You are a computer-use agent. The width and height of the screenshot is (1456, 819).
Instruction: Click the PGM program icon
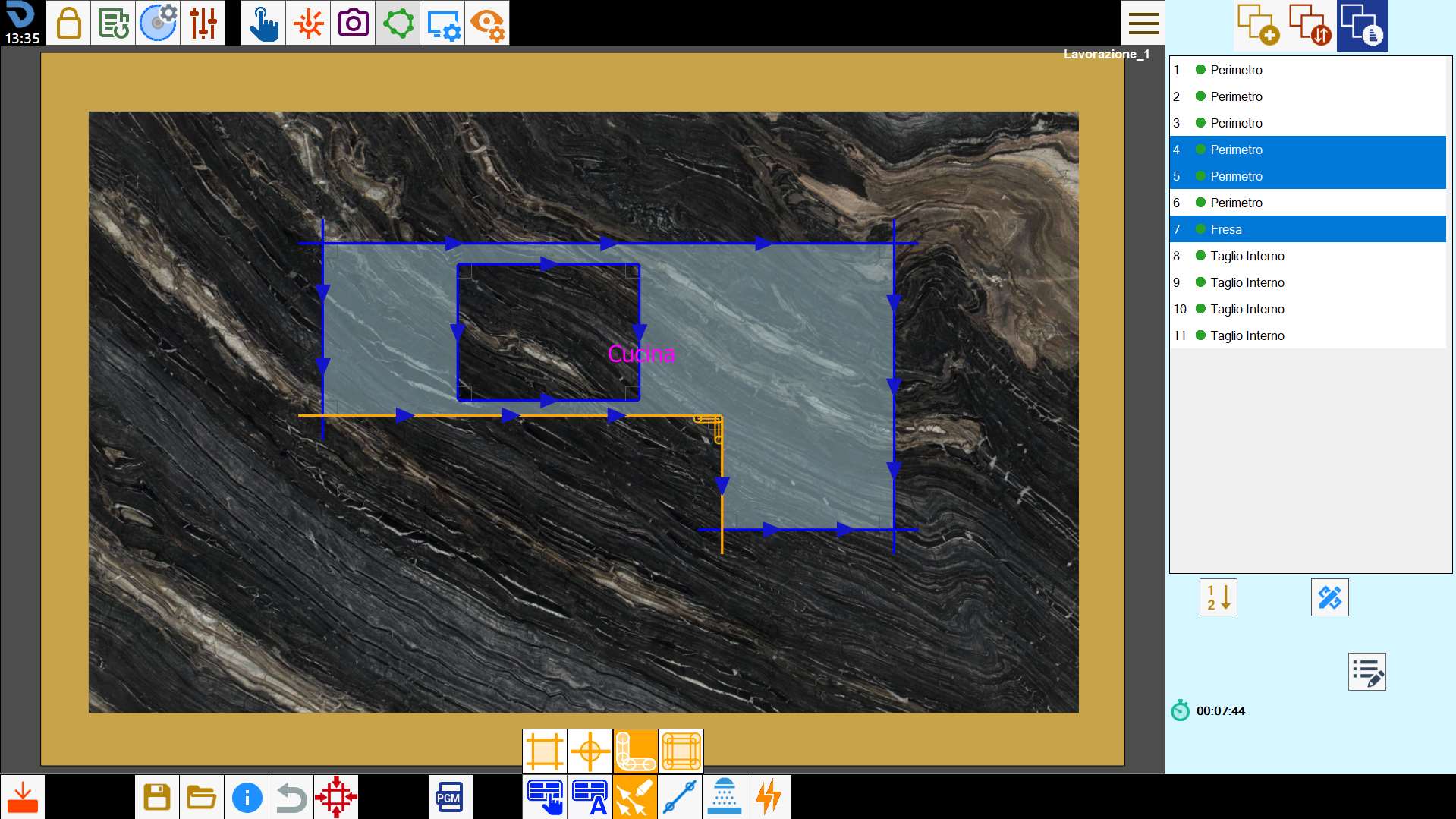449,797
